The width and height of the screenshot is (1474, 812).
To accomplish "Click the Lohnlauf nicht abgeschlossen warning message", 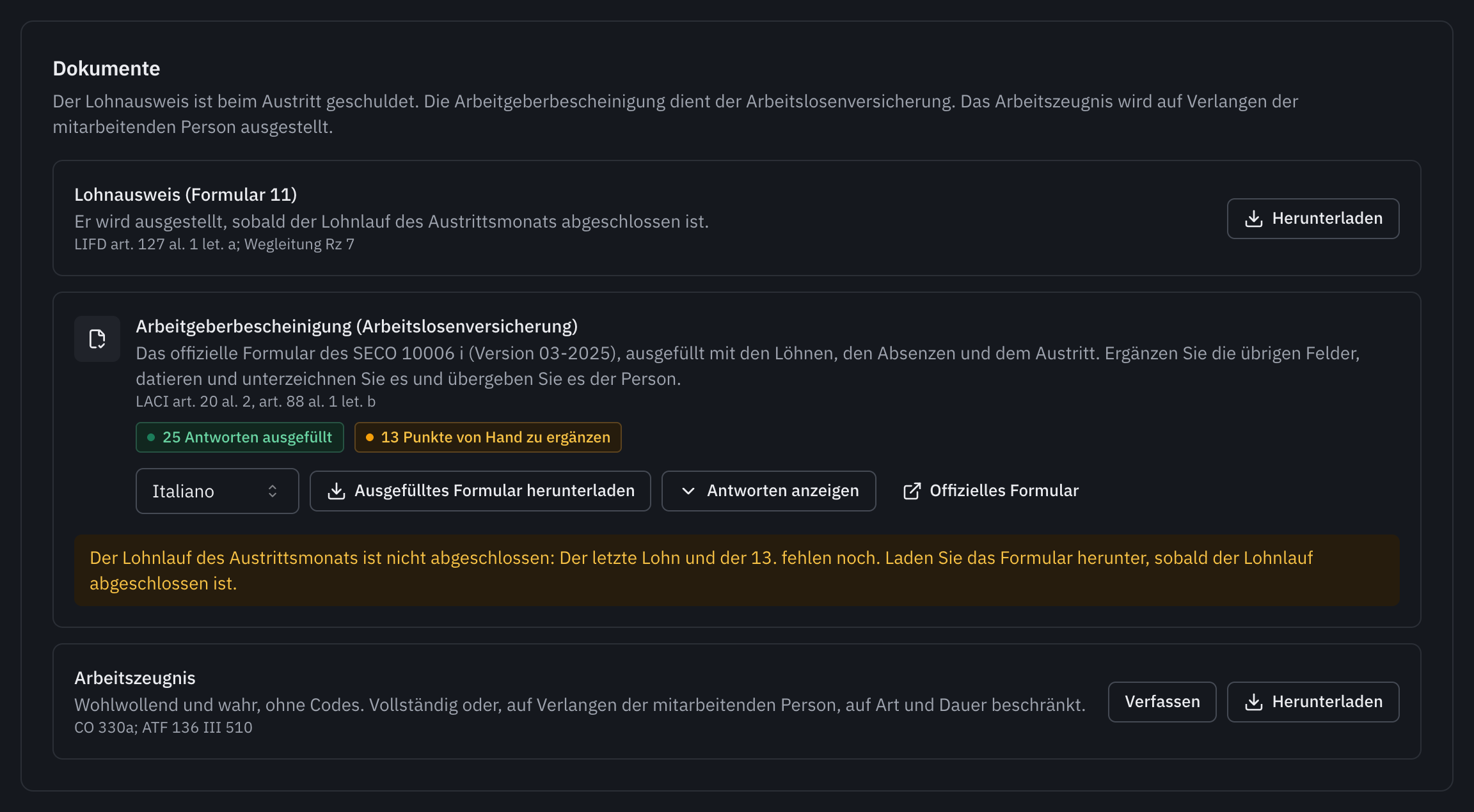I will point(736,570).
